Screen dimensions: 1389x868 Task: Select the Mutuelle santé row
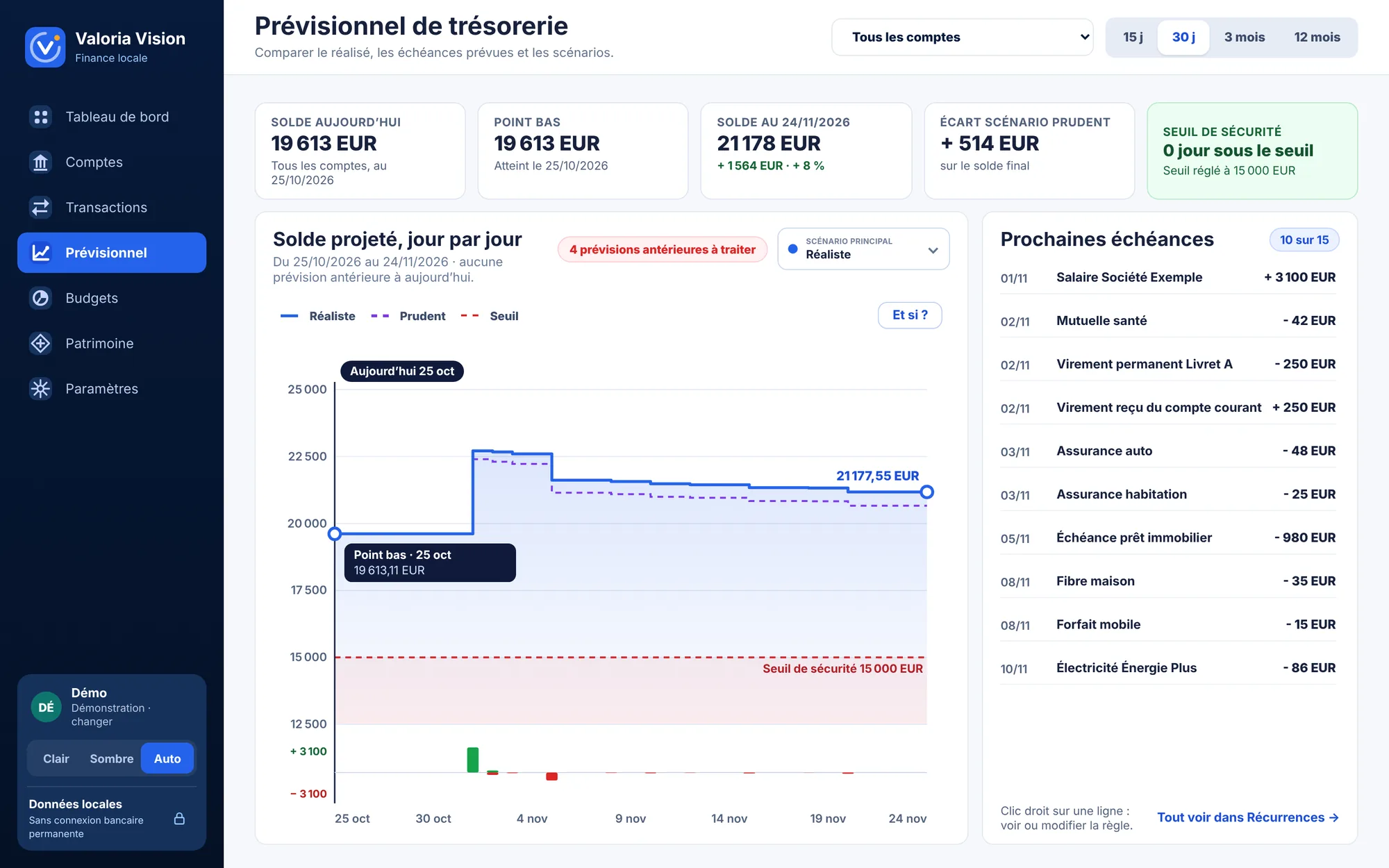tap(1168, 321)
